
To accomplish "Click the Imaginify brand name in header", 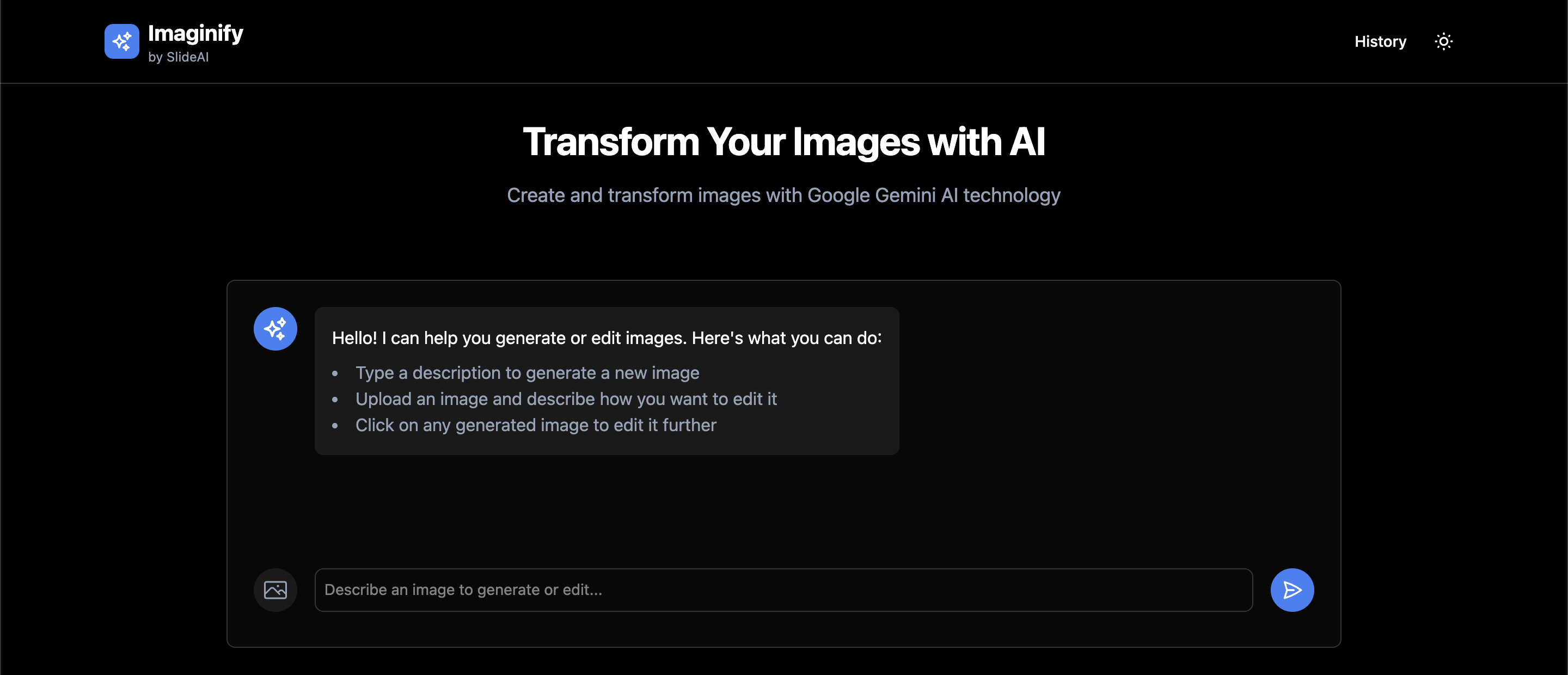I will 195,33.
